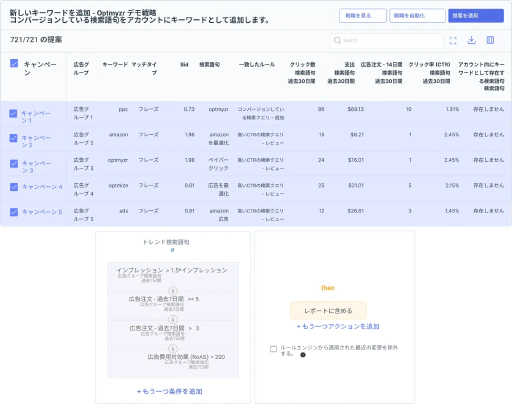Download the suggestions via download icon
This screenshot has width=512, height=406.
pyautogui.click(x=471, y=40)
